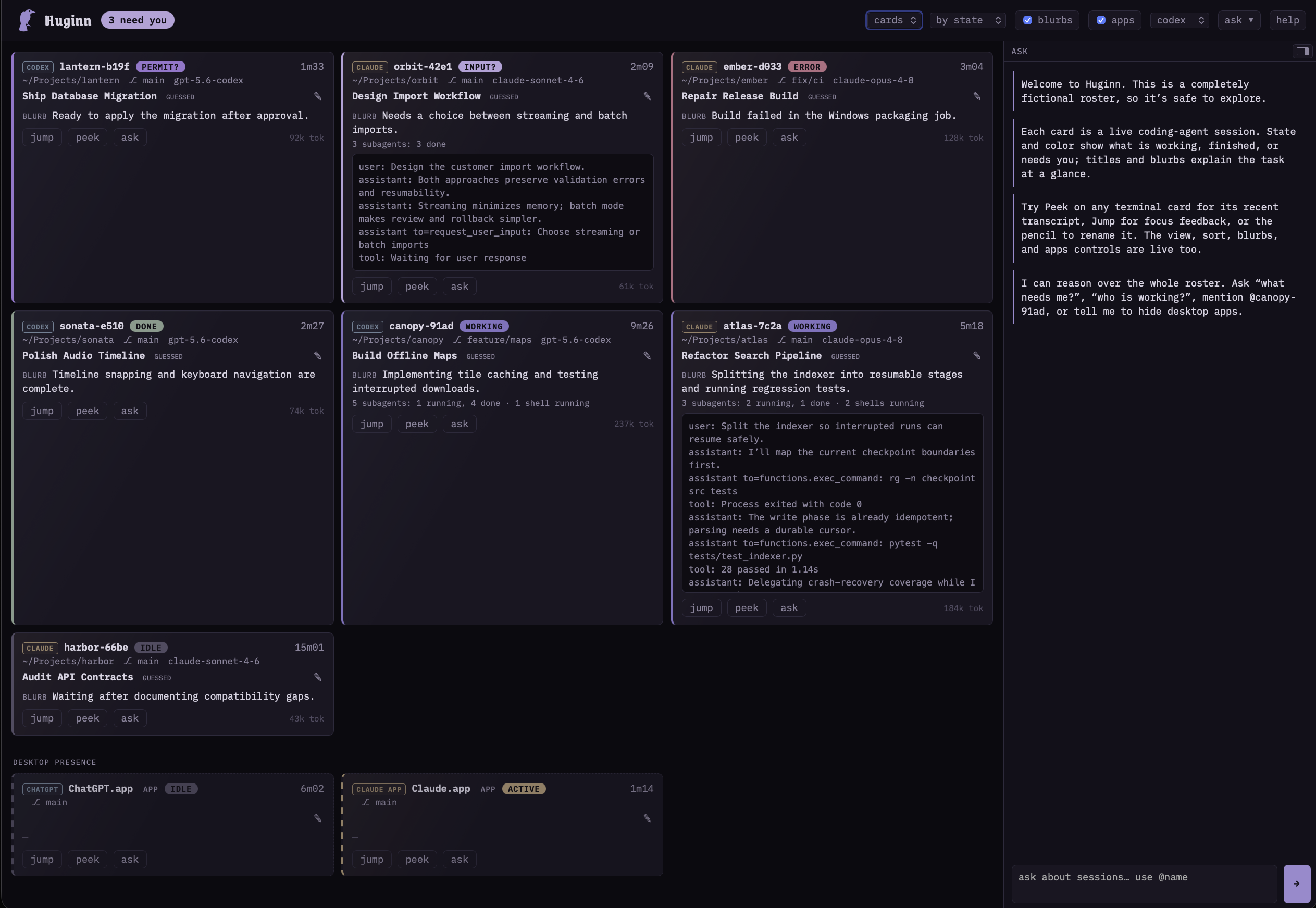
Task: Open the ask dropdown menu
Action: click(1238, 20)
